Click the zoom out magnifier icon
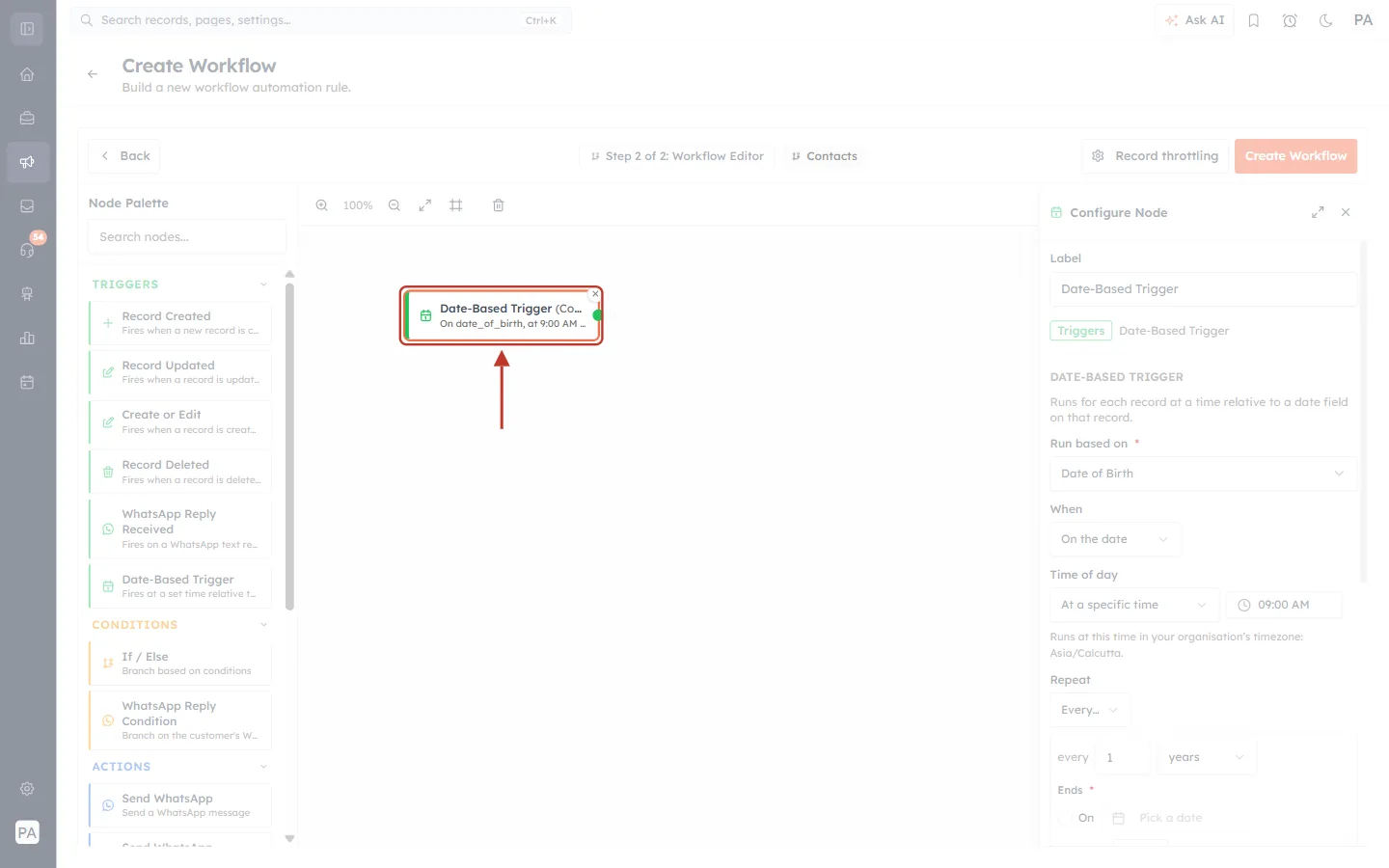The height and width of the screenshot is (868, 1389). (x=395, y=205)
